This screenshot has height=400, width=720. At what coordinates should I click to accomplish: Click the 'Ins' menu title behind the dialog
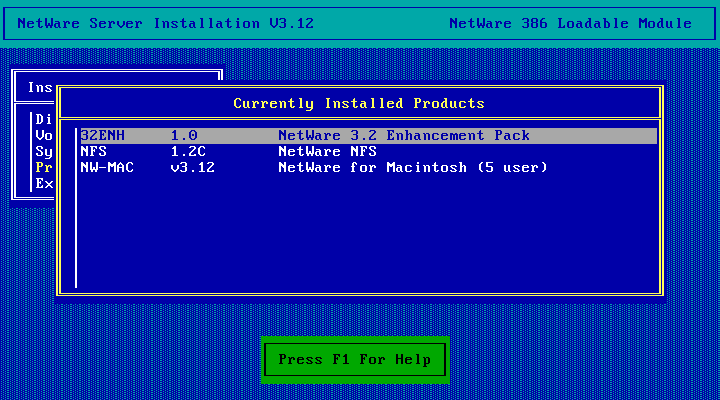pyautogui.click(x=40, y=87)
